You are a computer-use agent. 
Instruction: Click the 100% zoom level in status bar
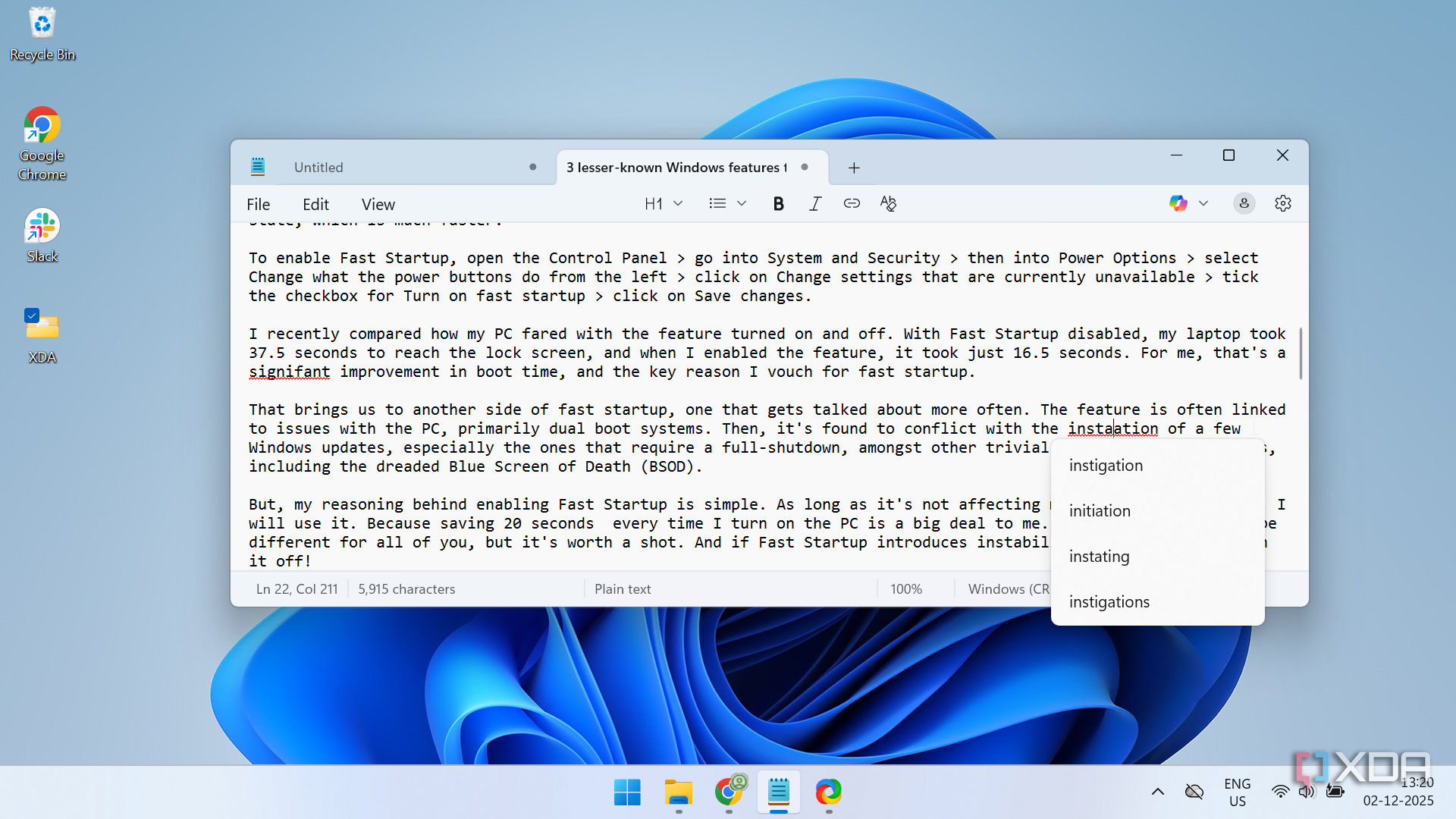point(906,589)
